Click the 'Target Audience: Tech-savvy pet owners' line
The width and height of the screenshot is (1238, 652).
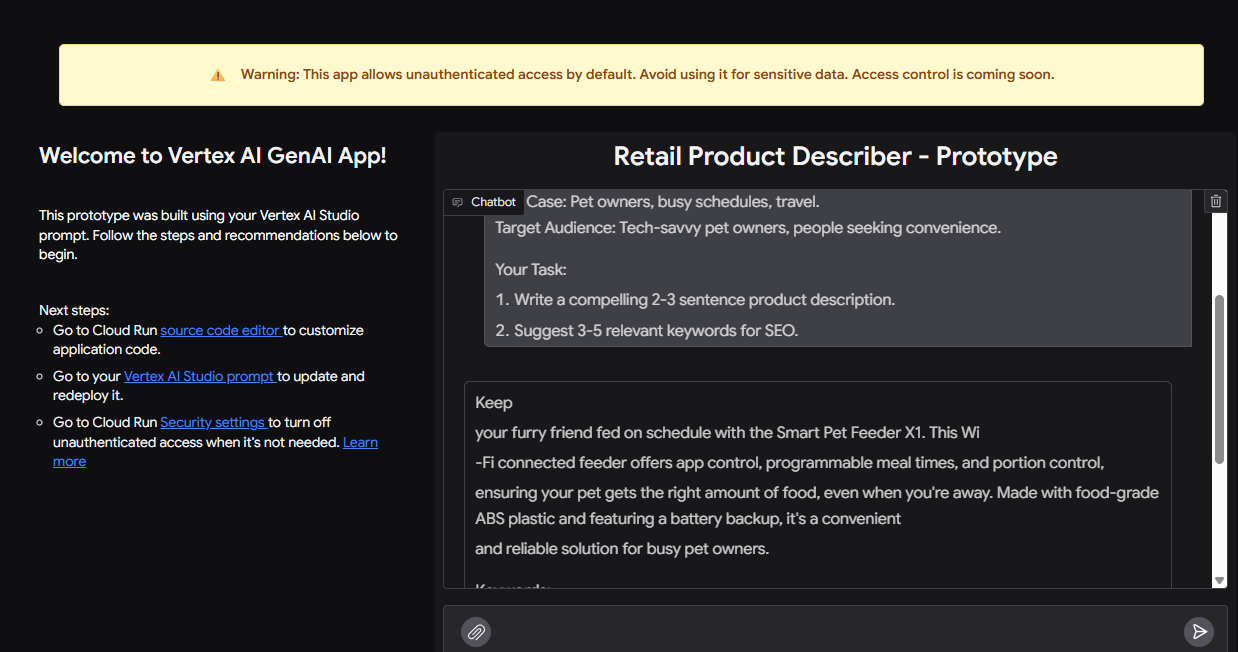click(748, 227)
